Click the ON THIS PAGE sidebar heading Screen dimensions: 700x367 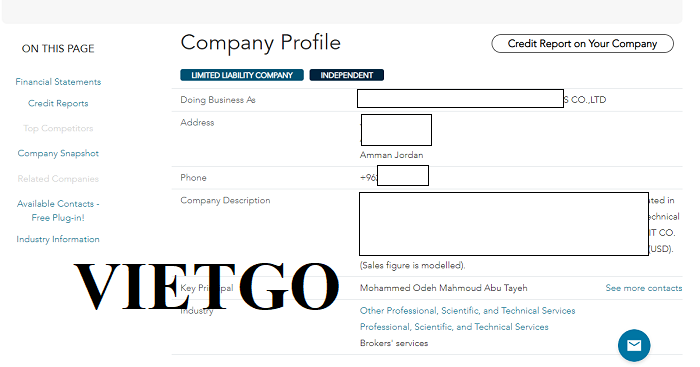coord(58,48)
